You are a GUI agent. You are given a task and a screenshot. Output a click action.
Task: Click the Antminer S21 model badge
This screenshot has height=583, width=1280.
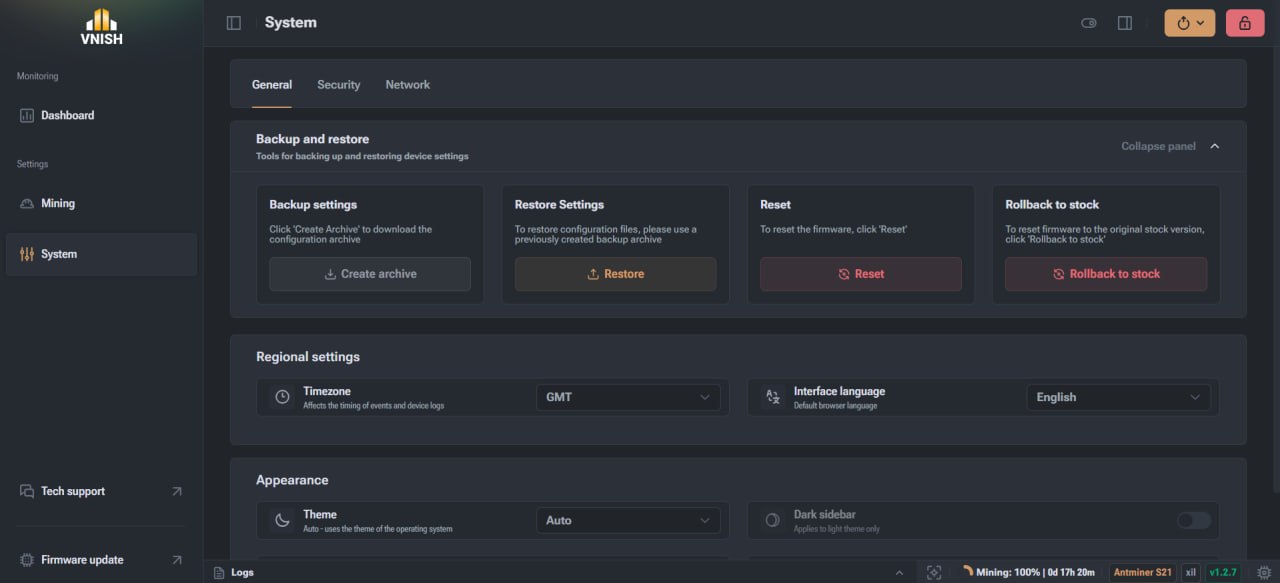click(x=1142, y=573)
